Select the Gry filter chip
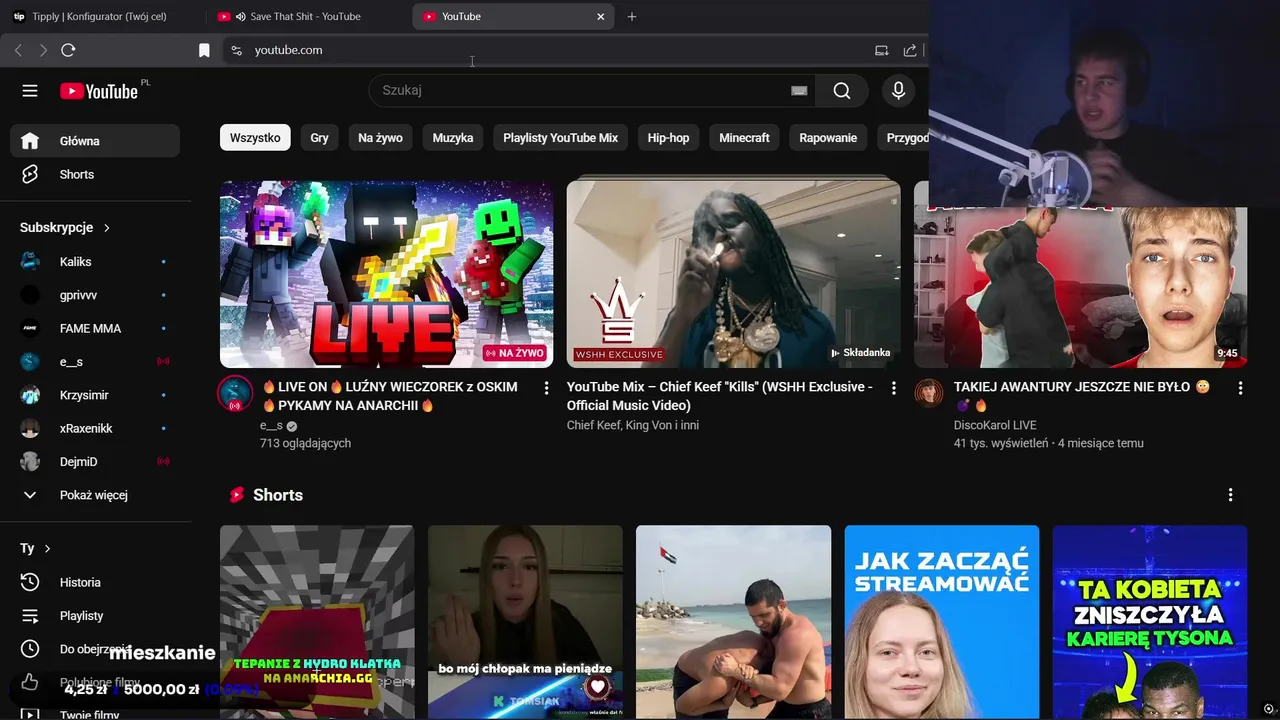This screenshot has height=720, width=1280. click(x=319, y=138)
